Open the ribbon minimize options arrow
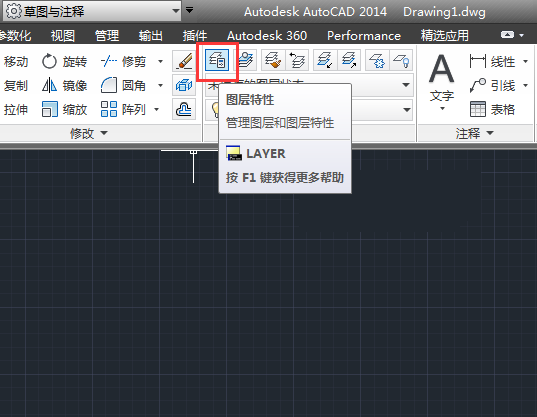Viewport: 537px width, 417px height. [522, 35]
